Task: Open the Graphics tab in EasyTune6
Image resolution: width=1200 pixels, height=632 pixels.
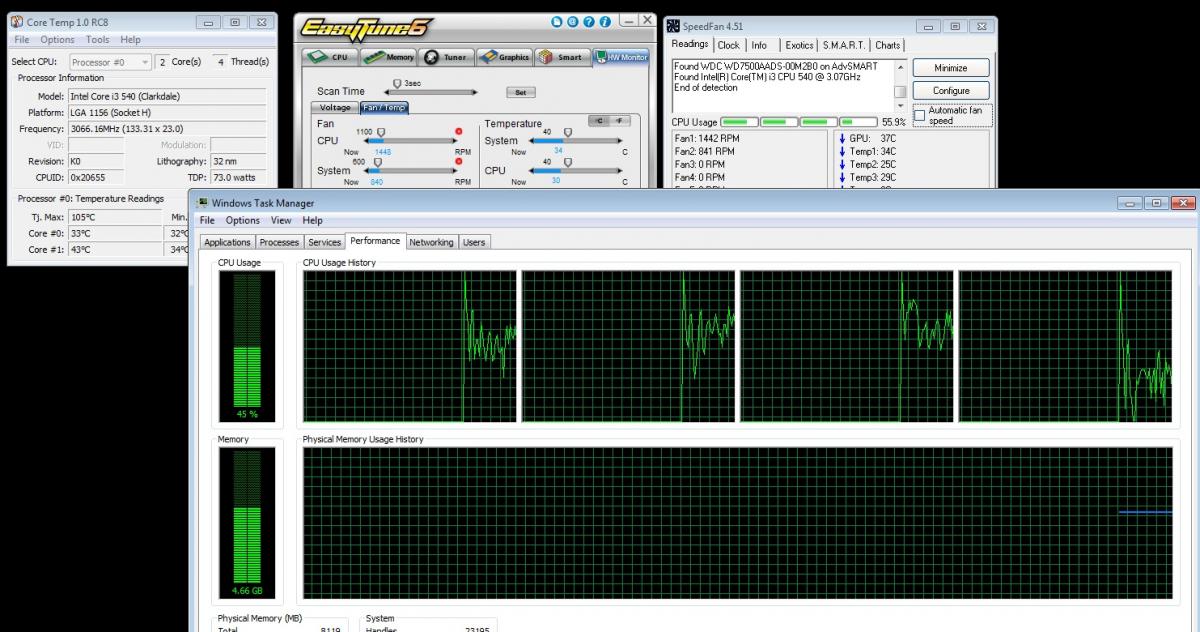Action: (504, 57)
